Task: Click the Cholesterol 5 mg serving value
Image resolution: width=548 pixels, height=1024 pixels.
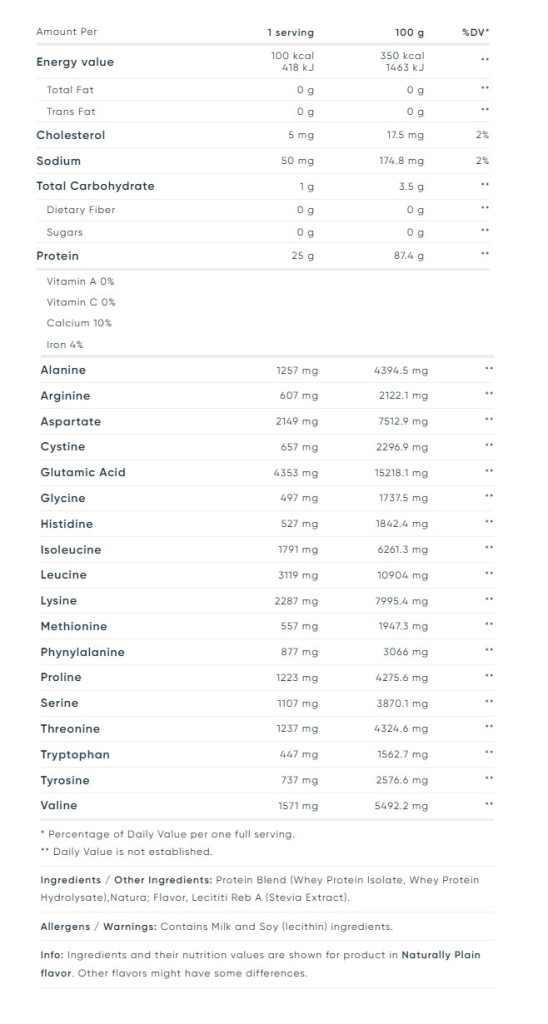Action: click(x=300, y=135)
